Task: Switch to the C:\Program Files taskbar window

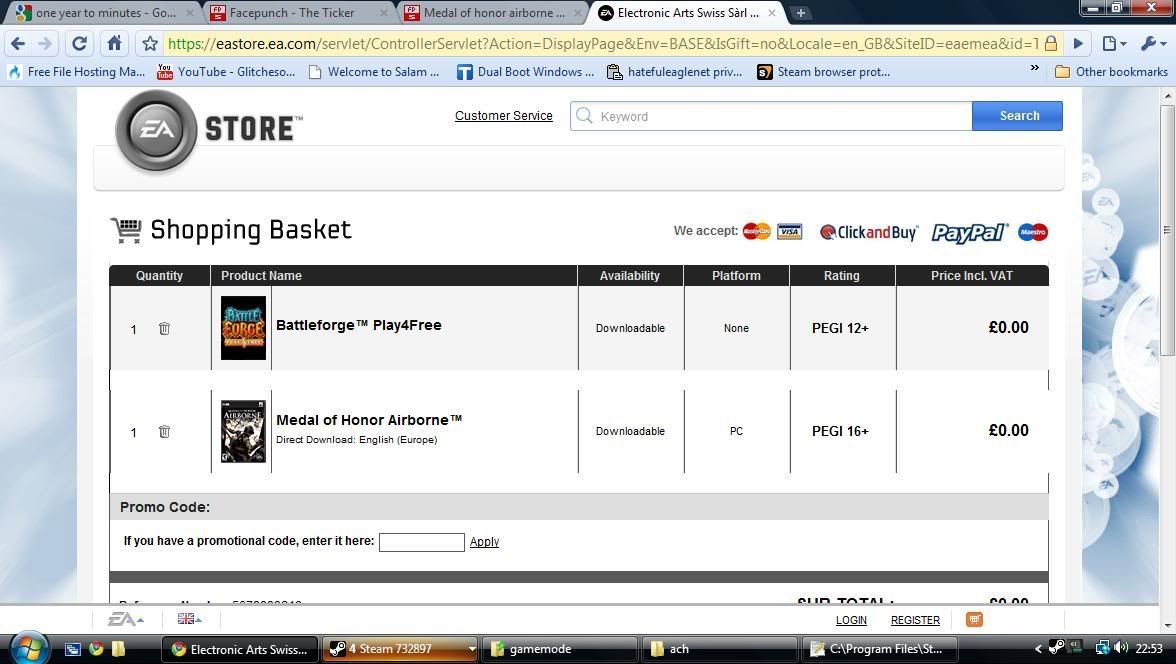Action: point(878,649)
